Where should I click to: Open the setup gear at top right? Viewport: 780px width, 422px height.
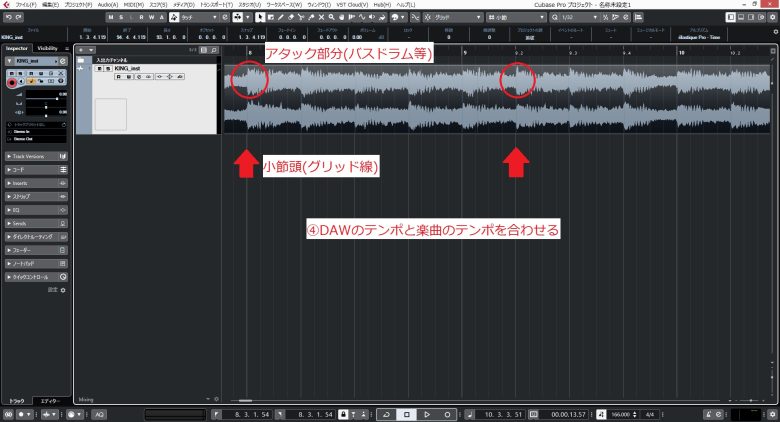773,17
